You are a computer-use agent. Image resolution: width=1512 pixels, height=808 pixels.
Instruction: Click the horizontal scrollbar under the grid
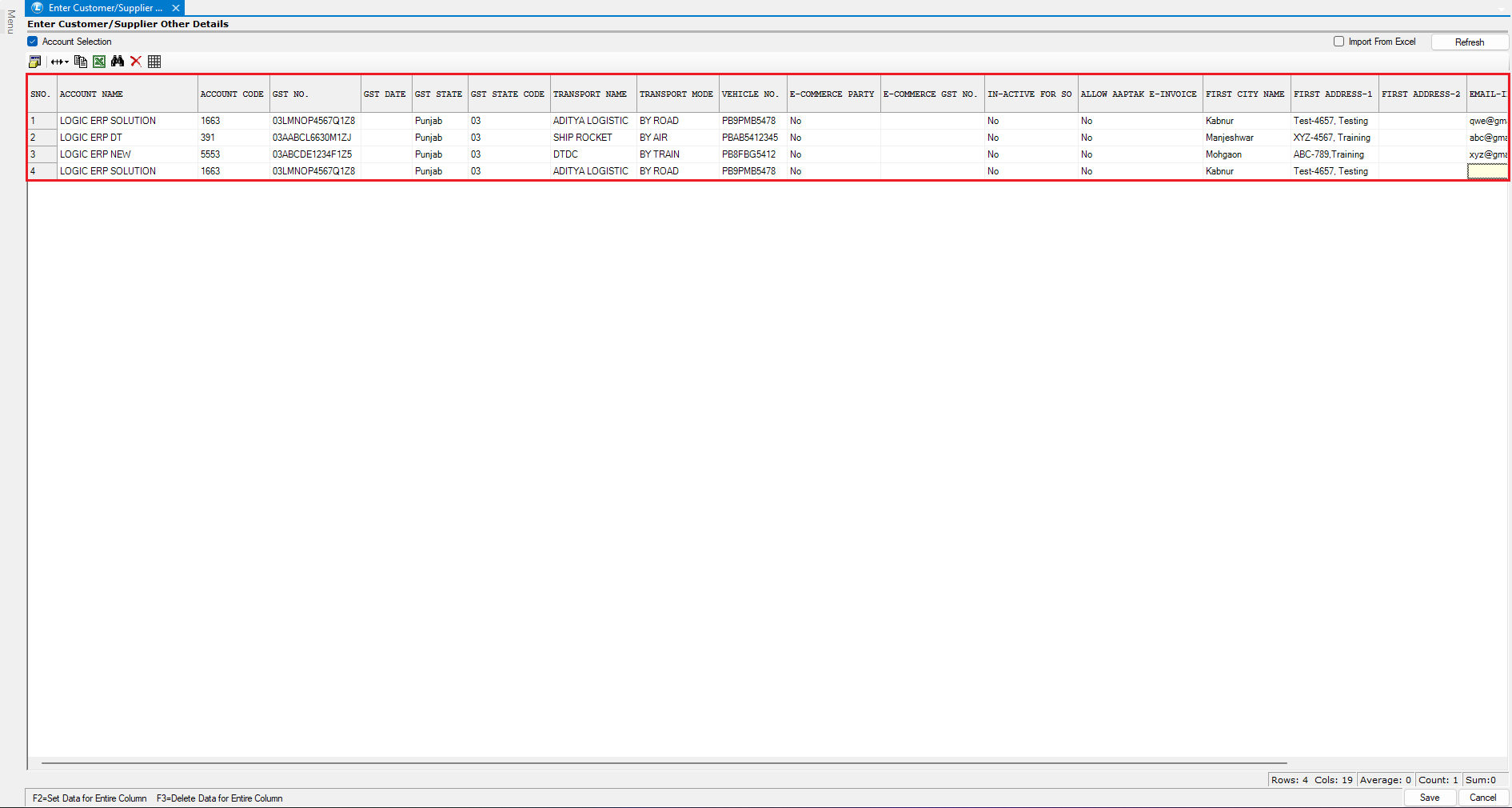pos(664,763)
